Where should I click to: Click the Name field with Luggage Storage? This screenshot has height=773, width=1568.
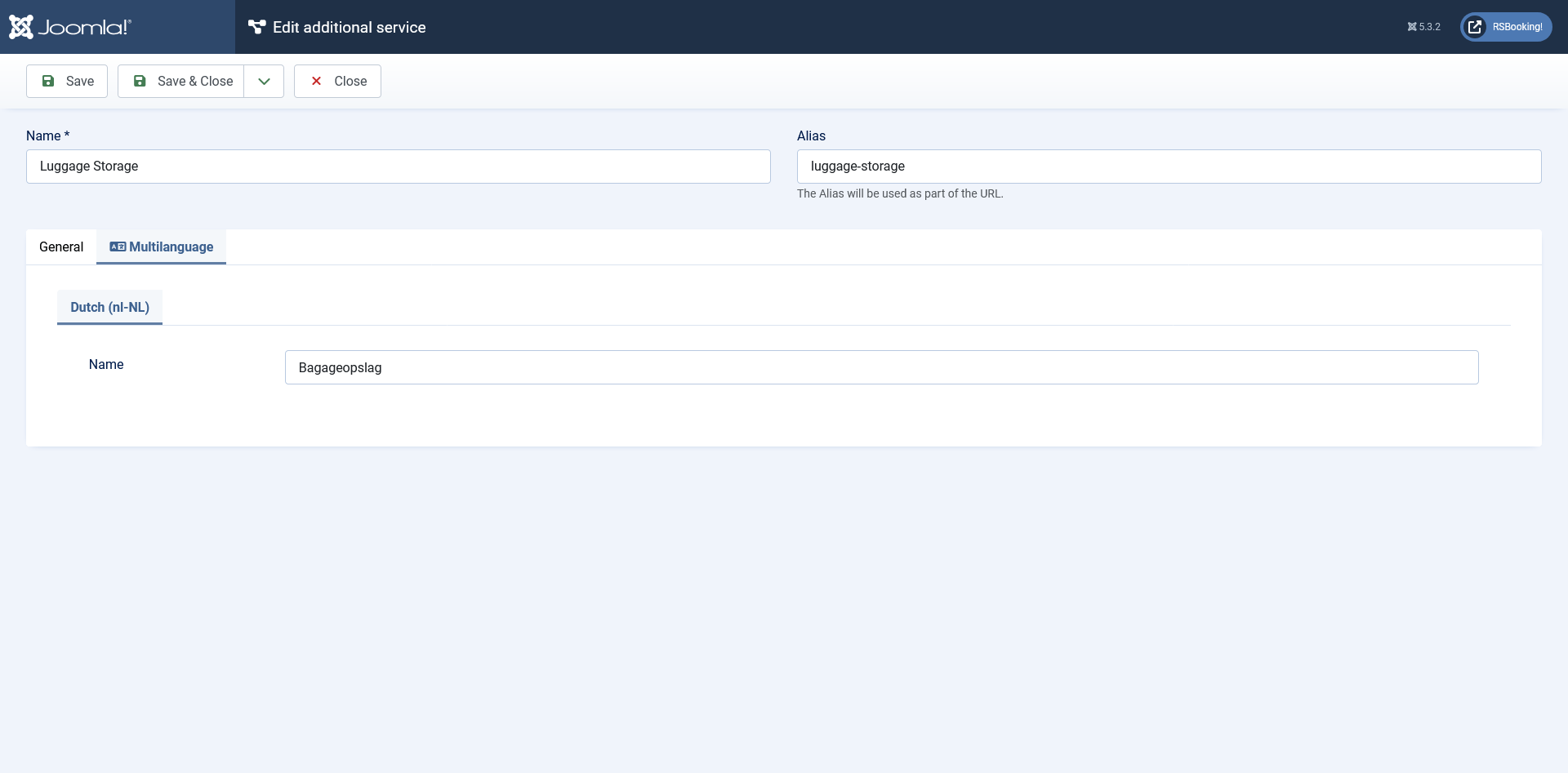pos(399,167)
